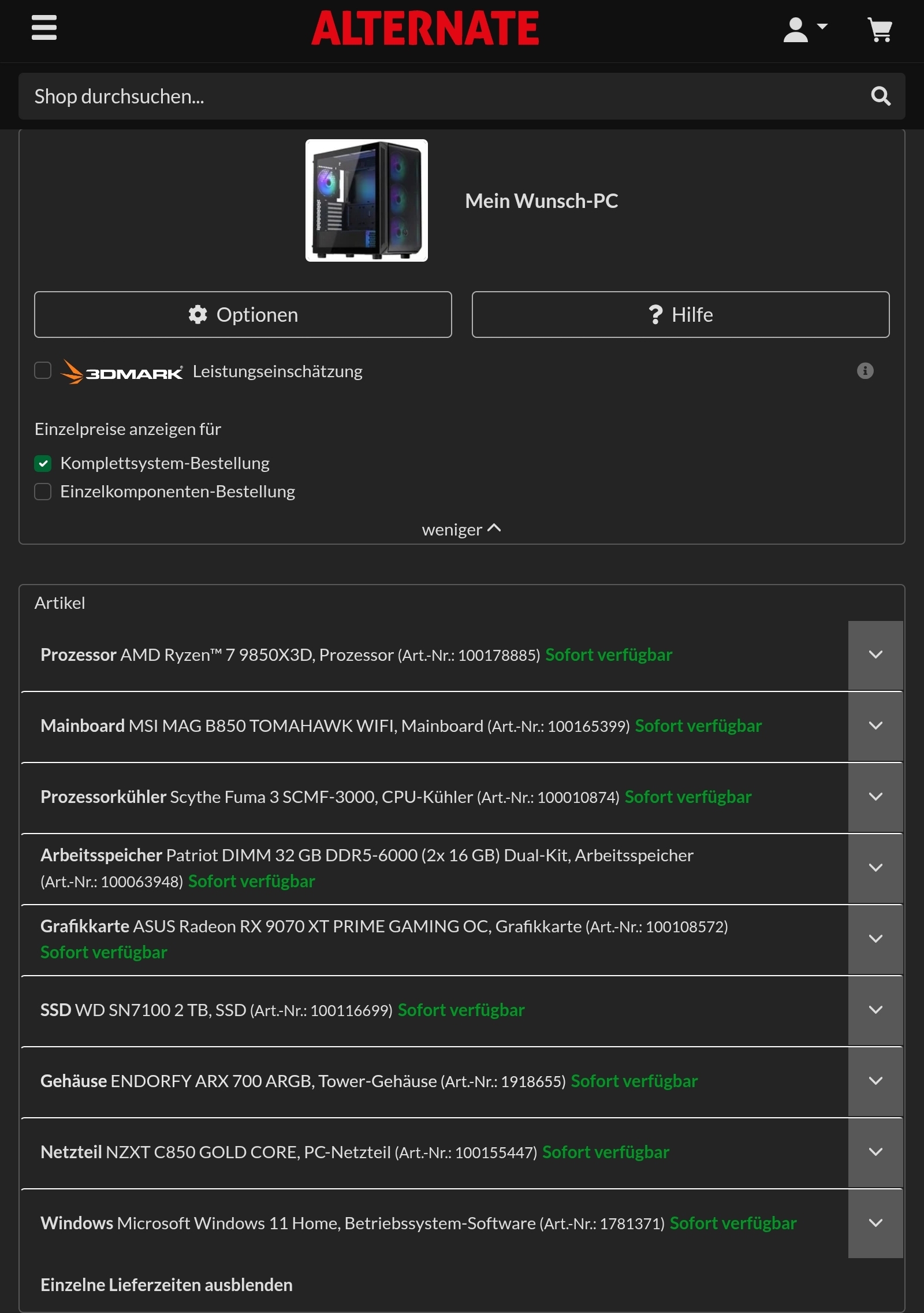924x1313 pixels.
Task: Click the 3DMark info icon
Action: point(865,371)
